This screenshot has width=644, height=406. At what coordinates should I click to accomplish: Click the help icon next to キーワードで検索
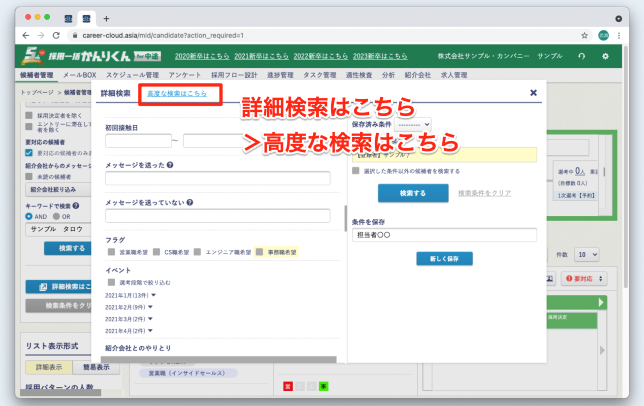[x=76, y=206]
